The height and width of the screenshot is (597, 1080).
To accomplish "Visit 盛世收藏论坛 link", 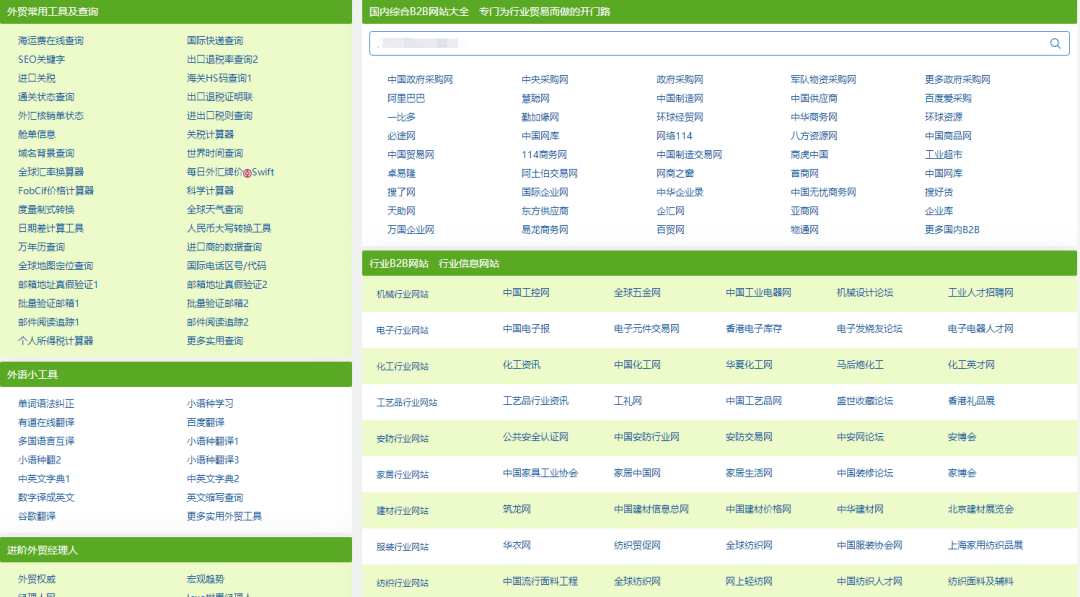I will (864, 401).
